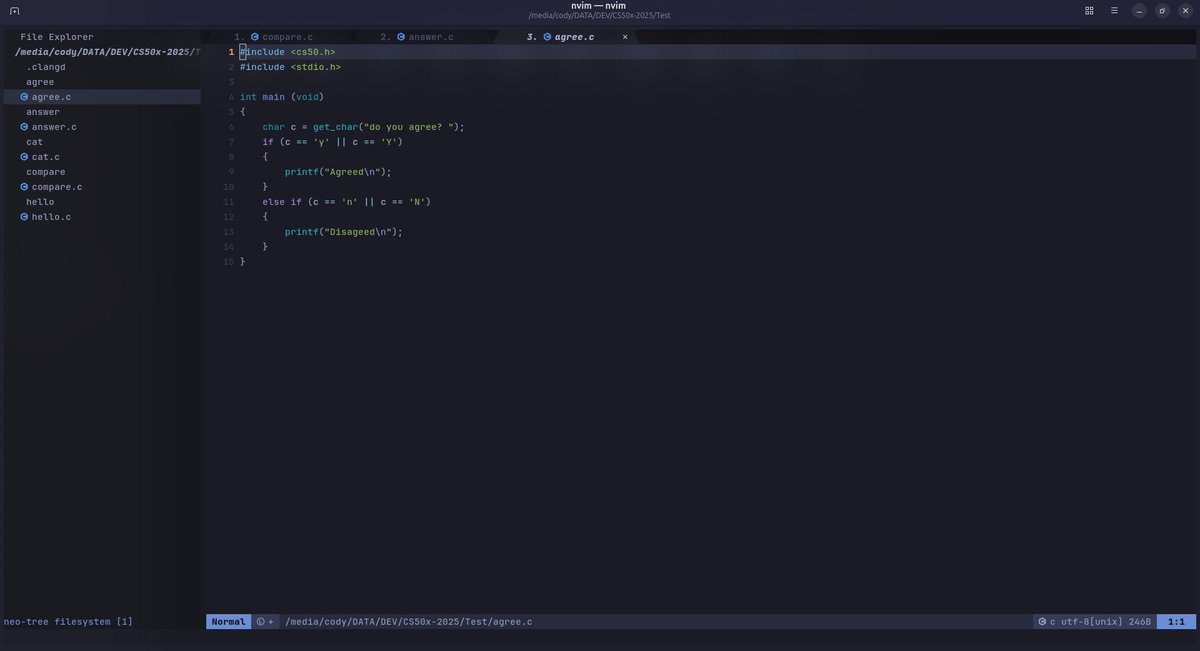Switch to the compare.c buffer tab
Viewport: 1200px width, 651px height.
(287, 37)
